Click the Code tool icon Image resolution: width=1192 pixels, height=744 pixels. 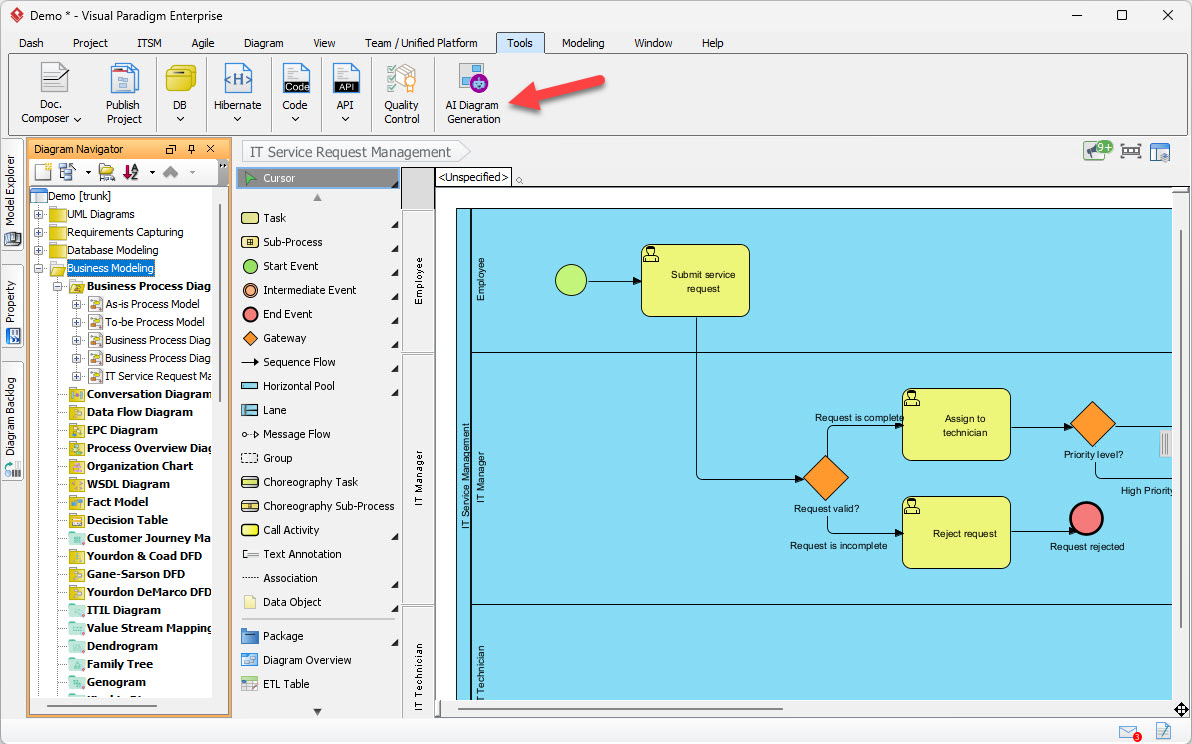click(296, 78)
